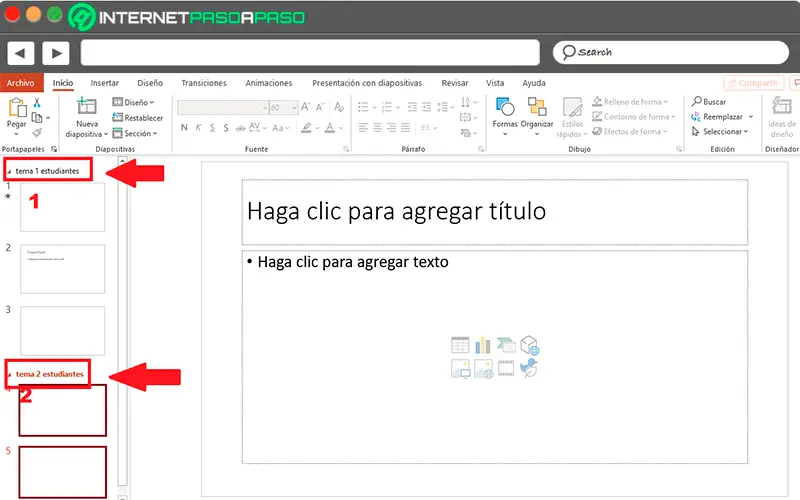Align text right in Párrafo
Image resolution: width=800 pixels, height=500 pixels.
tap(391, 128)
